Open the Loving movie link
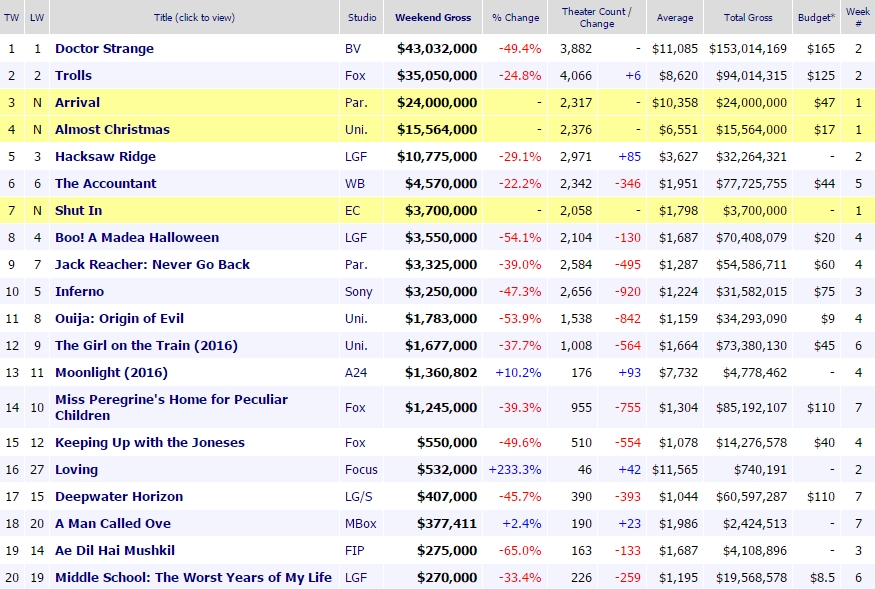Image resolution: width=875 pixels, height=589 pixels. tap(76, 470)
